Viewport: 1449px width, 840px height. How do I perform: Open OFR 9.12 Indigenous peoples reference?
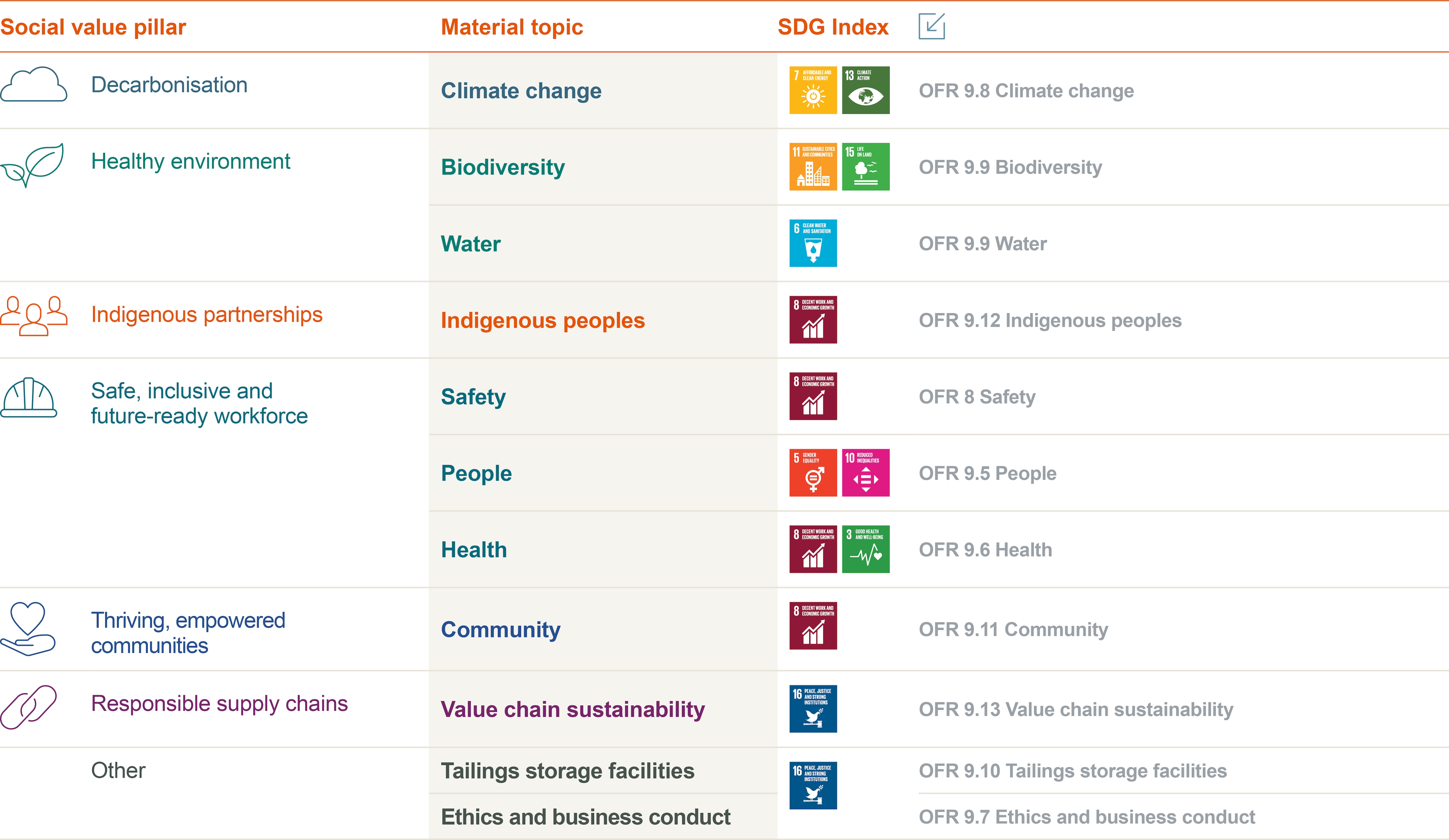click(1050, 321)
